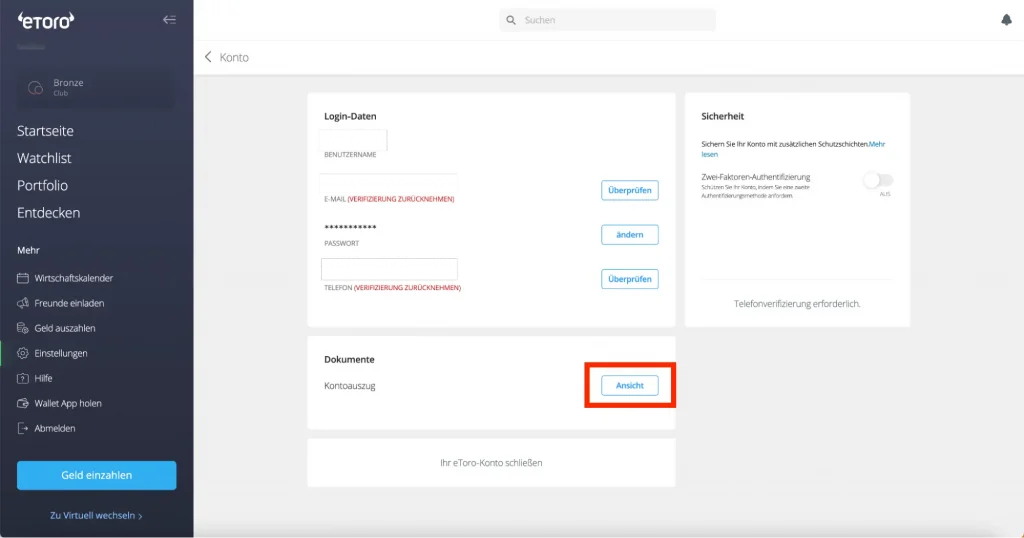
Task: Click ändern button next to Passwort
Action: (x=629, y=235)
